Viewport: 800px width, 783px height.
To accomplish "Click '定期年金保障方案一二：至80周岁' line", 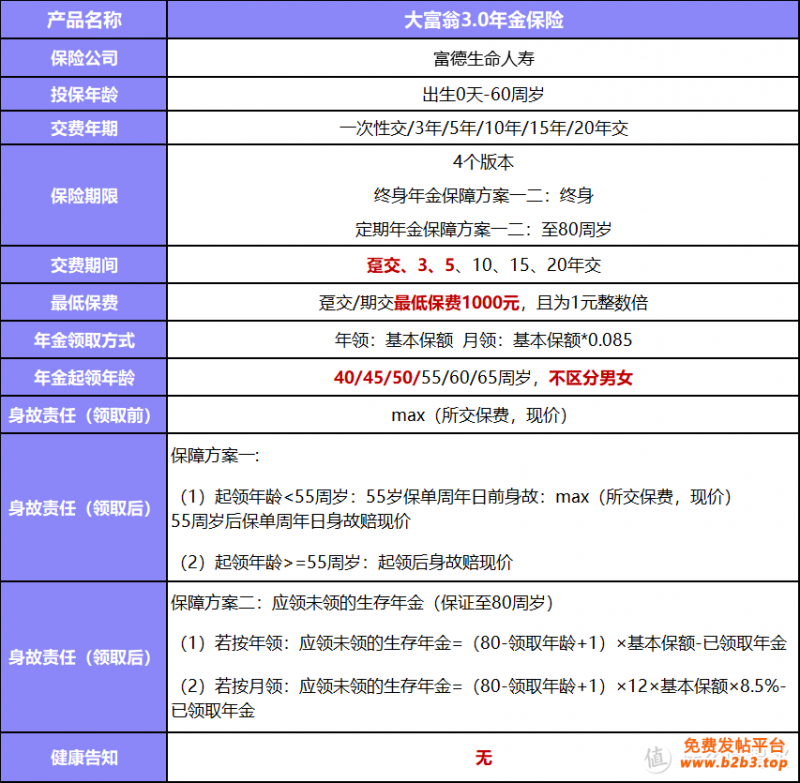I will point(483,229).
